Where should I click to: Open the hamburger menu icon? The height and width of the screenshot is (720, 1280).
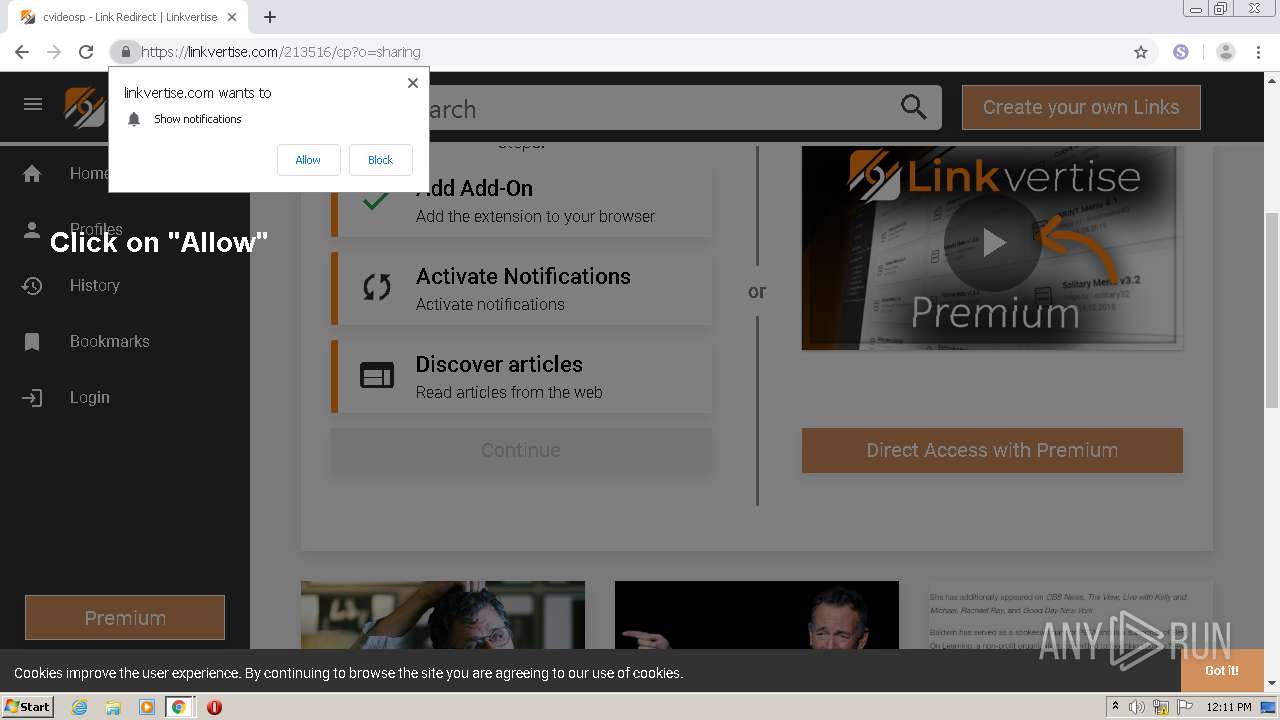[33, 104]
